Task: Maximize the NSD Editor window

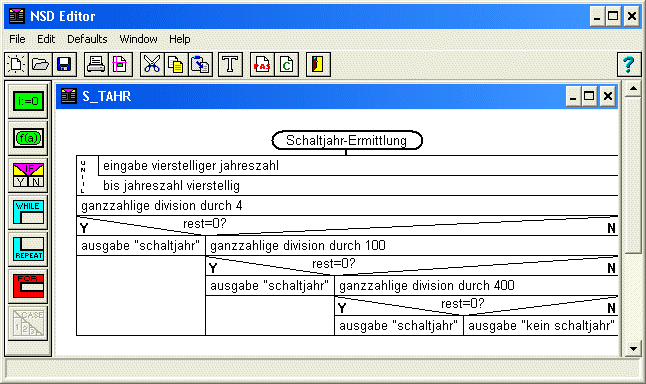Action: (613, 16)
